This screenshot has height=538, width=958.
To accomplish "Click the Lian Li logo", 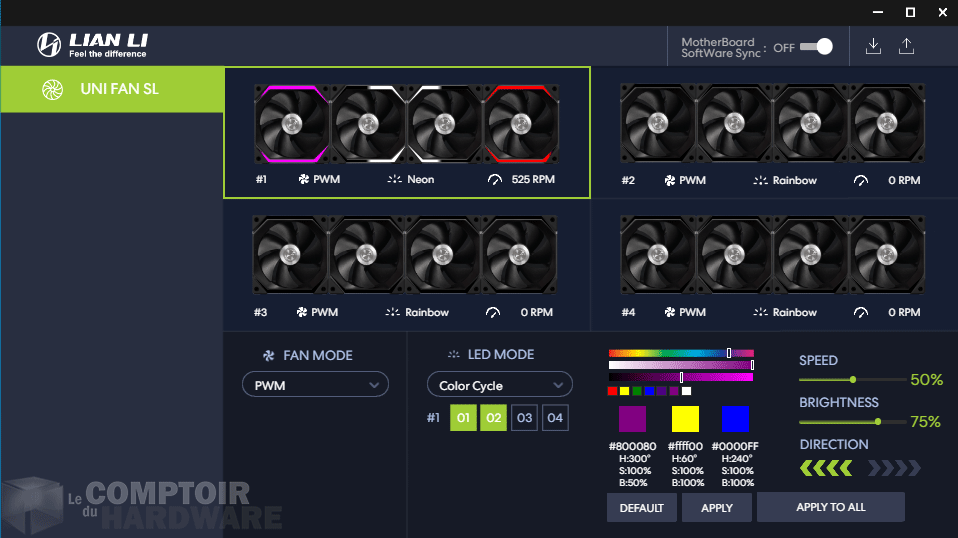I will 93,45.
